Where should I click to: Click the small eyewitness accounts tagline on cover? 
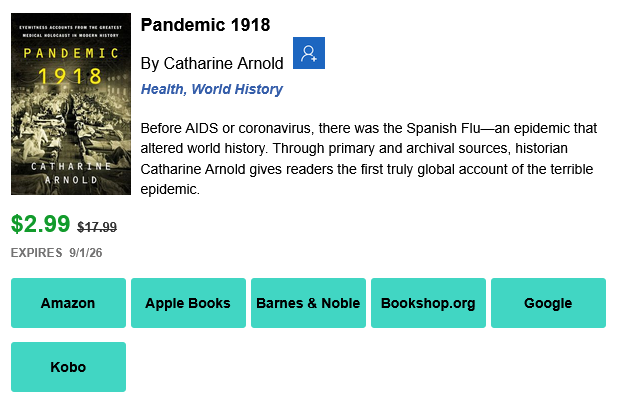[71, 31]
